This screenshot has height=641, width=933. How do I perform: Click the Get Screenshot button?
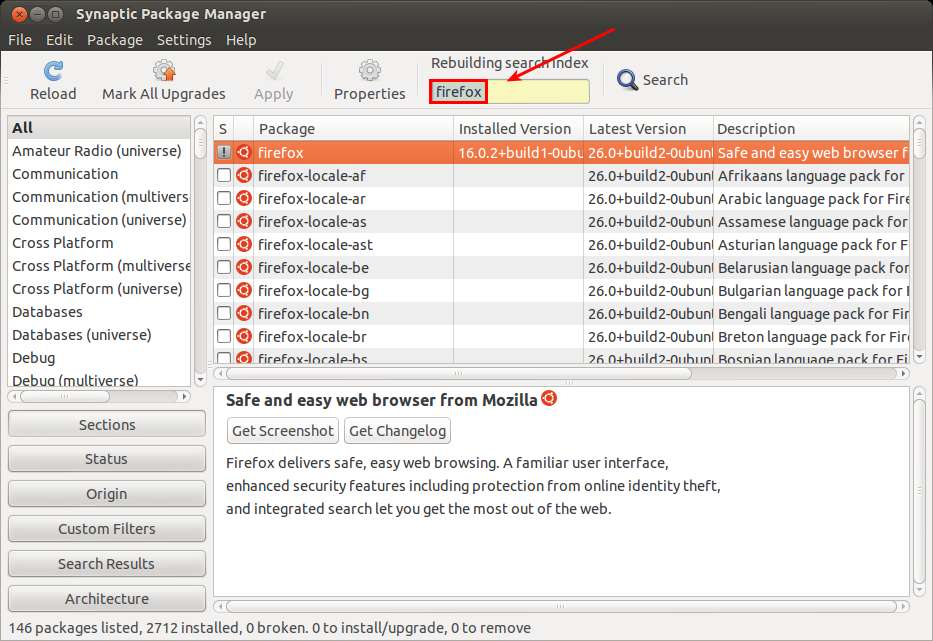point(283,430)
